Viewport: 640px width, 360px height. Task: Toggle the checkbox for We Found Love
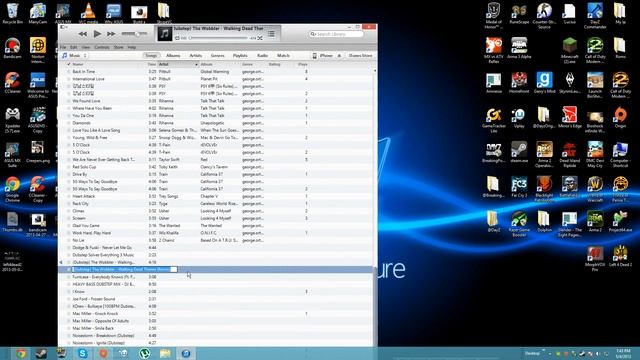pyautogui.click(x=69, y=101)
